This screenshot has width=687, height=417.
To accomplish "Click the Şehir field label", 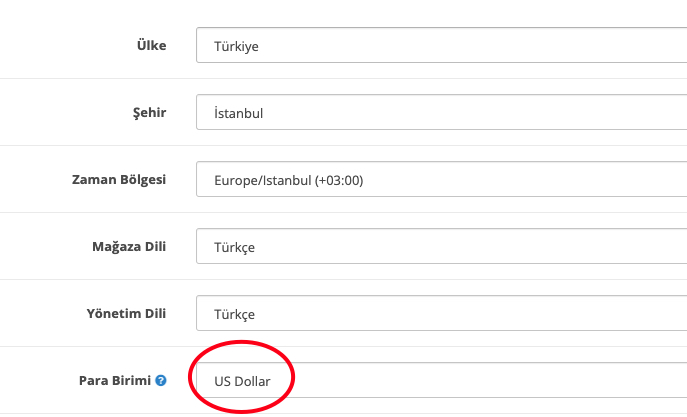I will coord(149,113).
